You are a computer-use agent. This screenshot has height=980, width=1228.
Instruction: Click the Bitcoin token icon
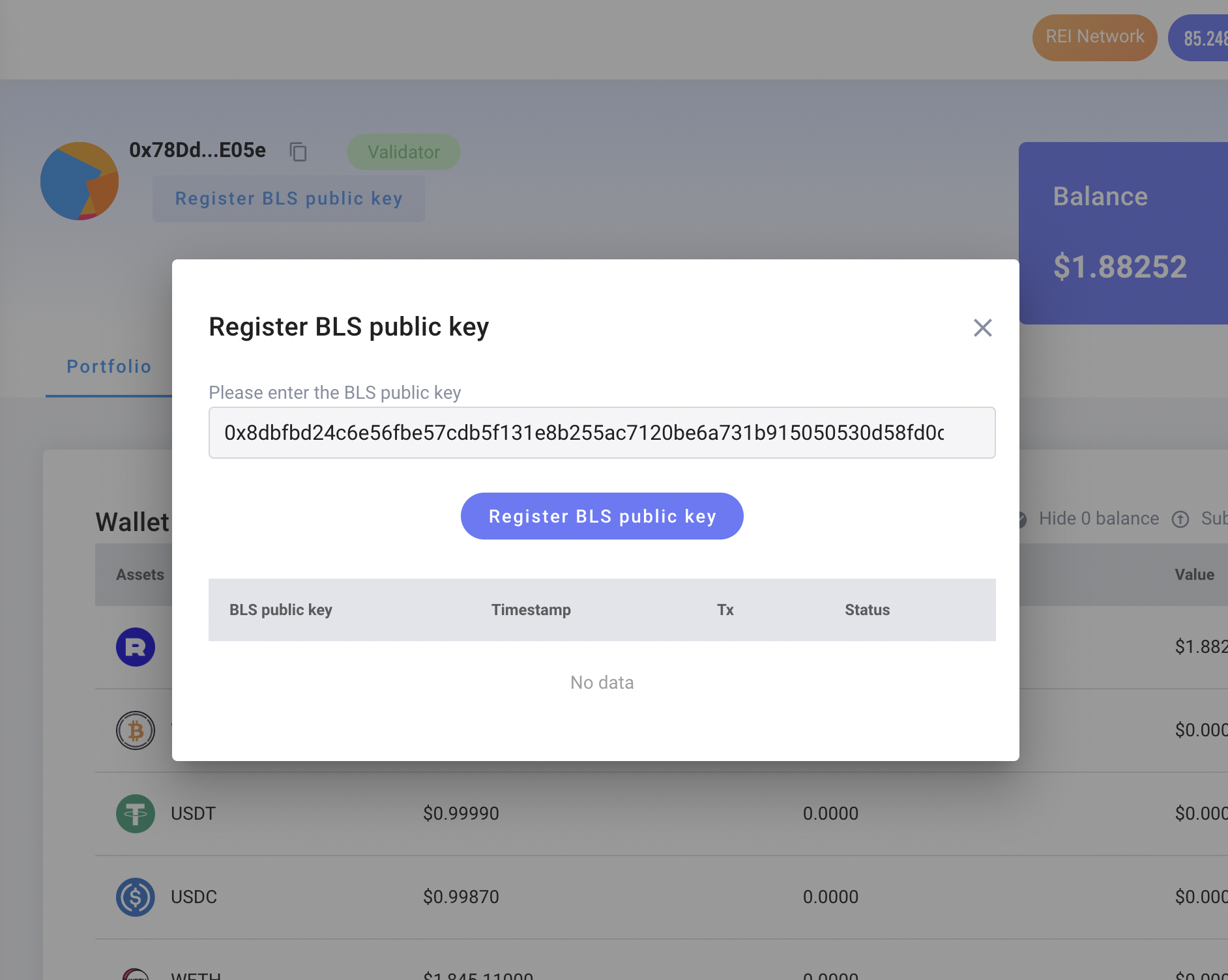point(136,730)
